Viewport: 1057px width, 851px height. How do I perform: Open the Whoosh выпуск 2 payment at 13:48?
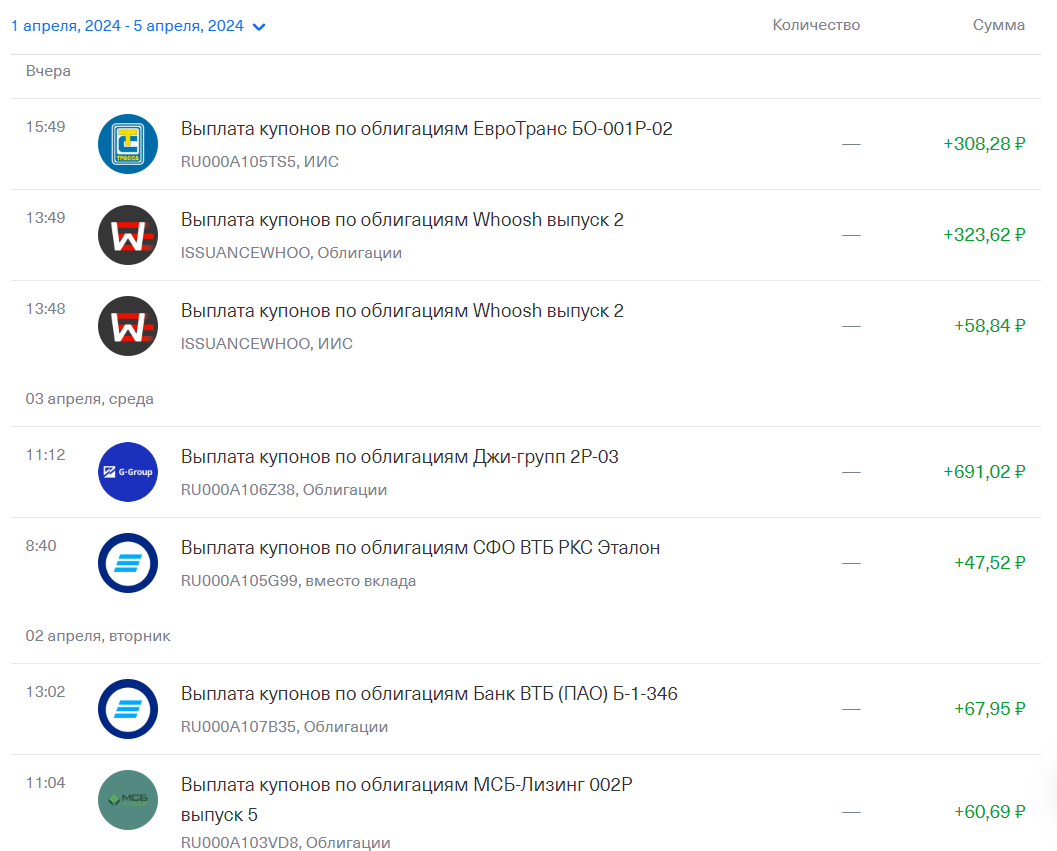526,326
